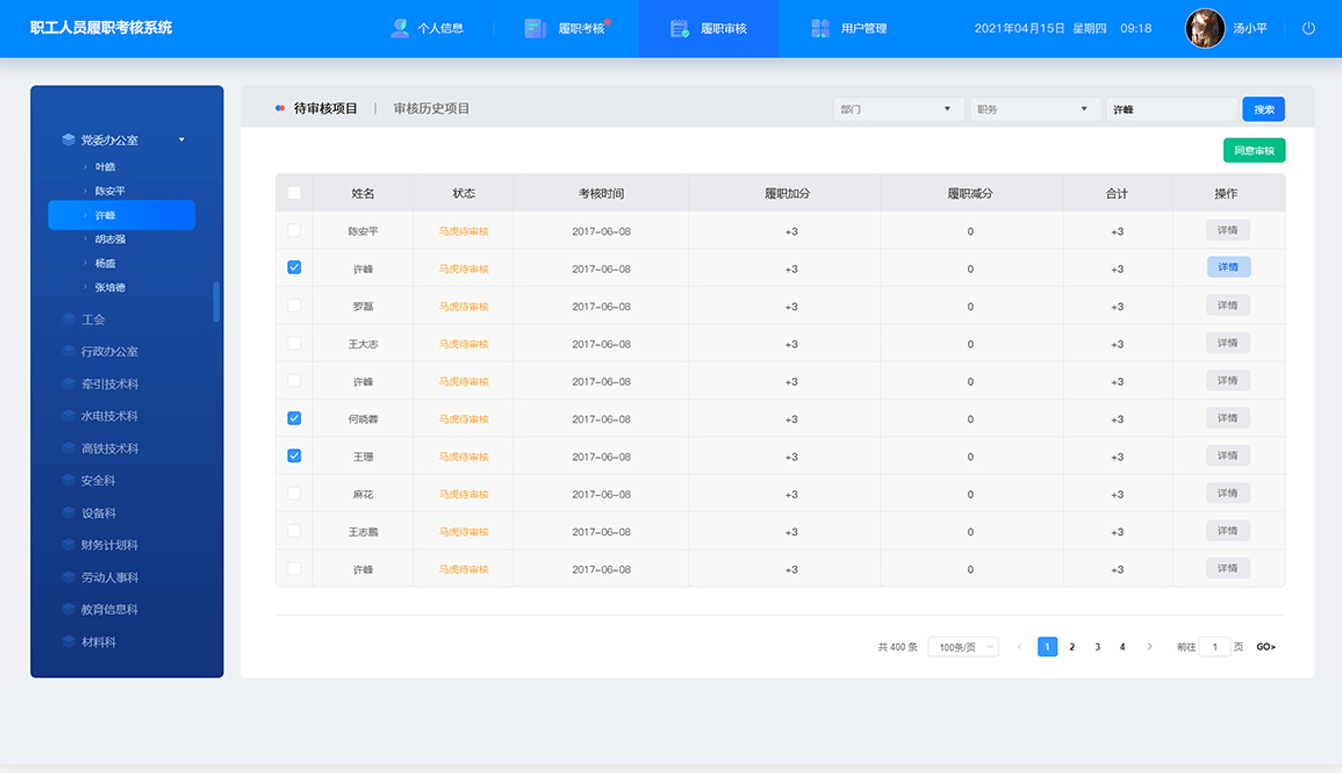Click the green 同意审核 button

click(x=1254, y=151)
